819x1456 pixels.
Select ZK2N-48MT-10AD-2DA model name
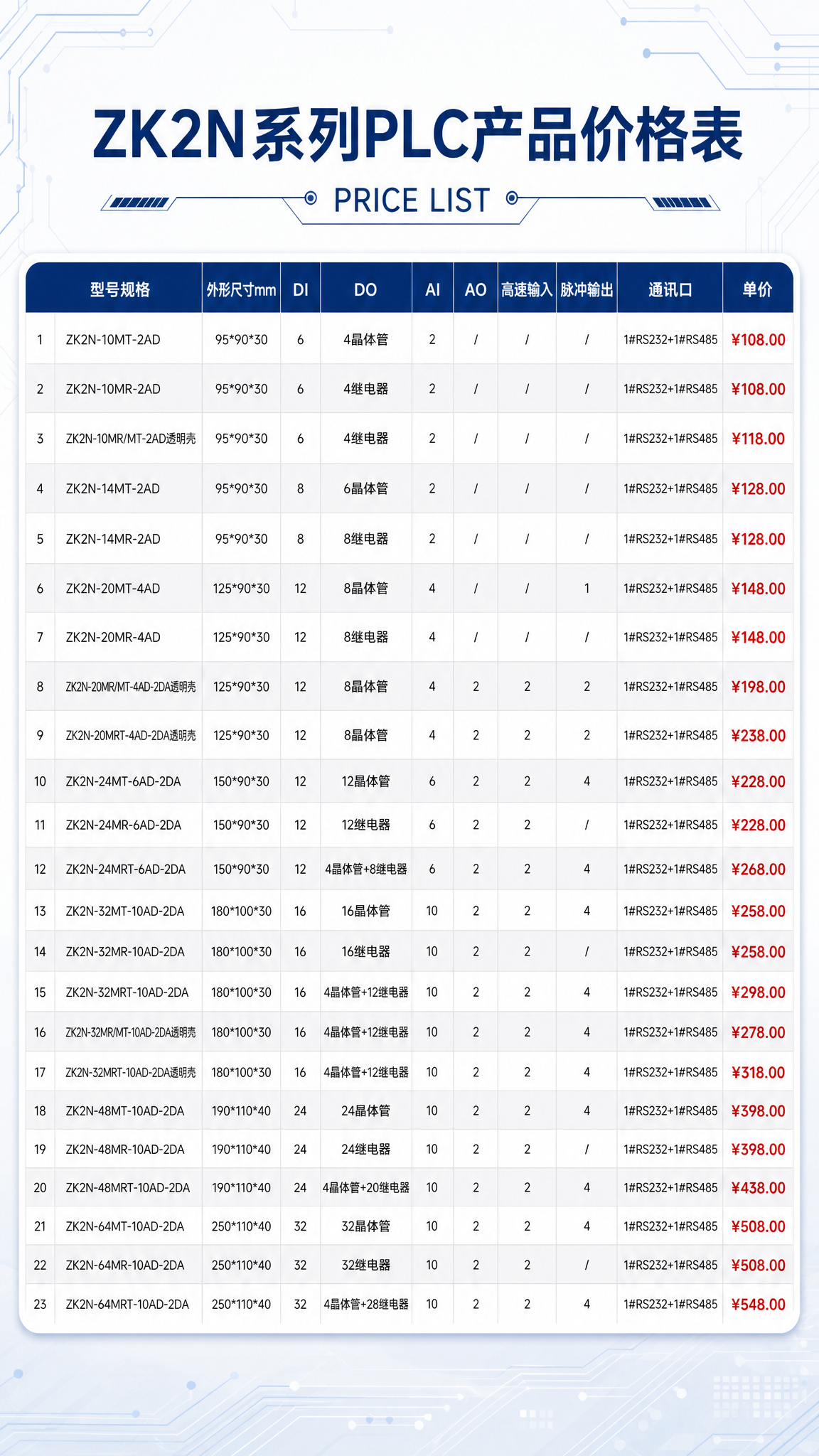point(125,1110)
